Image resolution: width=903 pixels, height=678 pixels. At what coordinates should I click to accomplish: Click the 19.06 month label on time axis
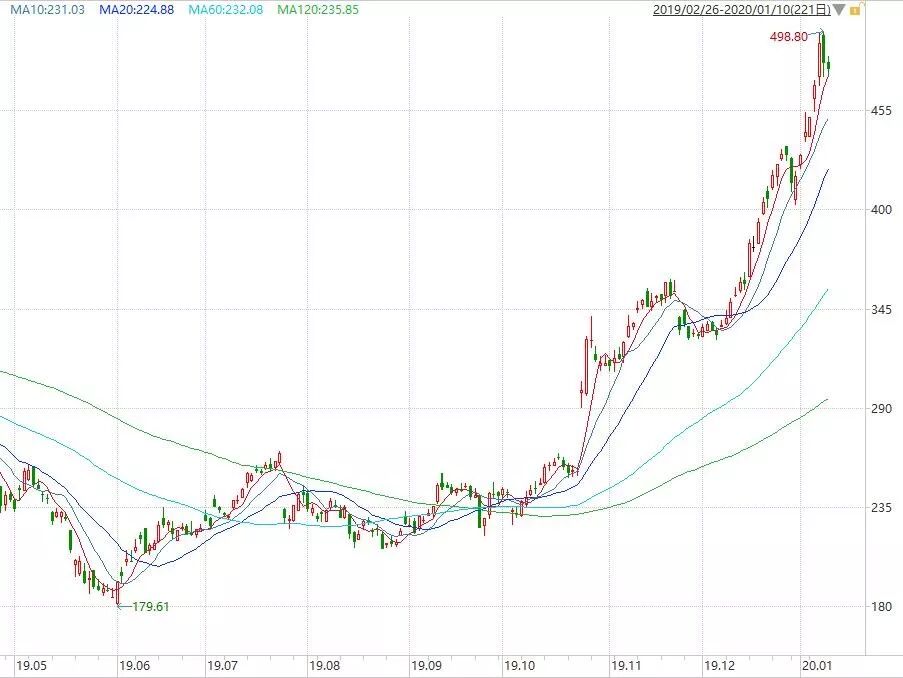pos(134,666)
